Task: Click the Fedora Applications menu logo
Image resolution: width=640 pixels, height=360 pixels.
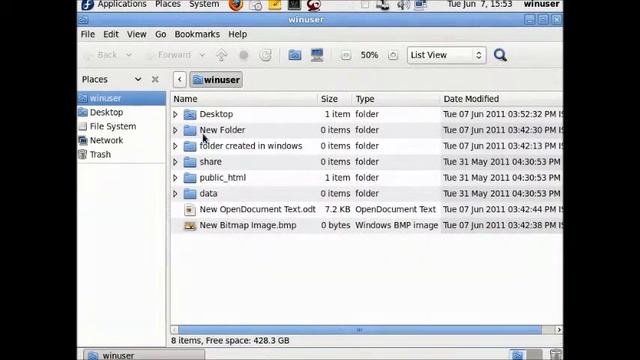Action: [x=87, y=4]
